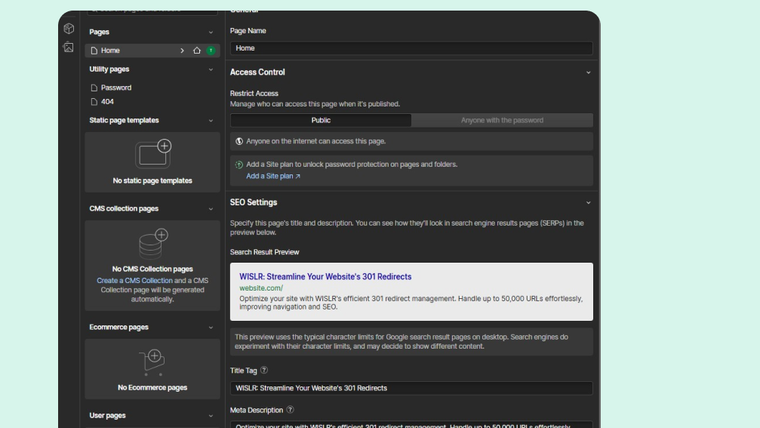Click the green status badge on Home row
Image resolution: width=760 pixels, height=428 pixels.
[x=211, y=50]
